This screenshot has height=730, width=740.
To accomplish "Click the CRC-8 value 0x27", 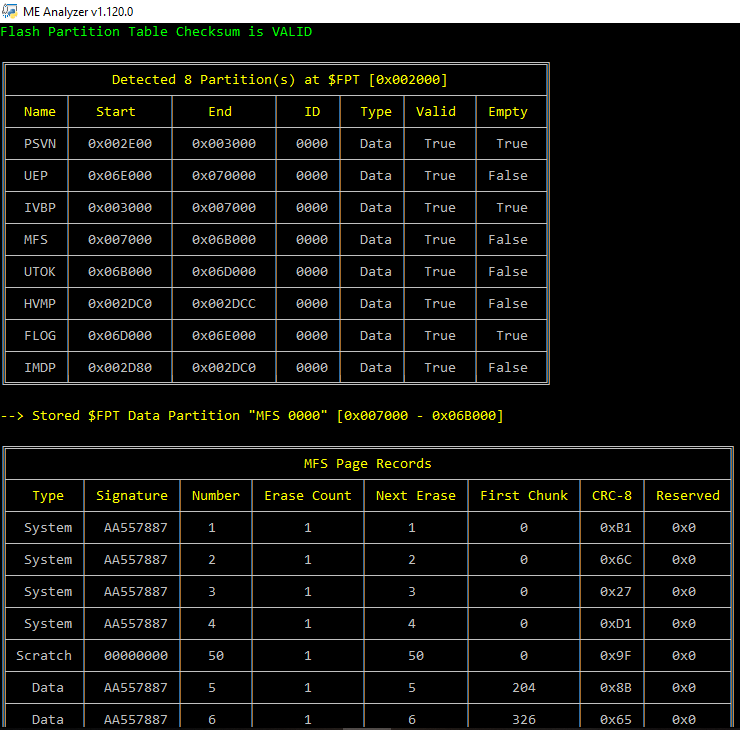I will tap(615, 592).
